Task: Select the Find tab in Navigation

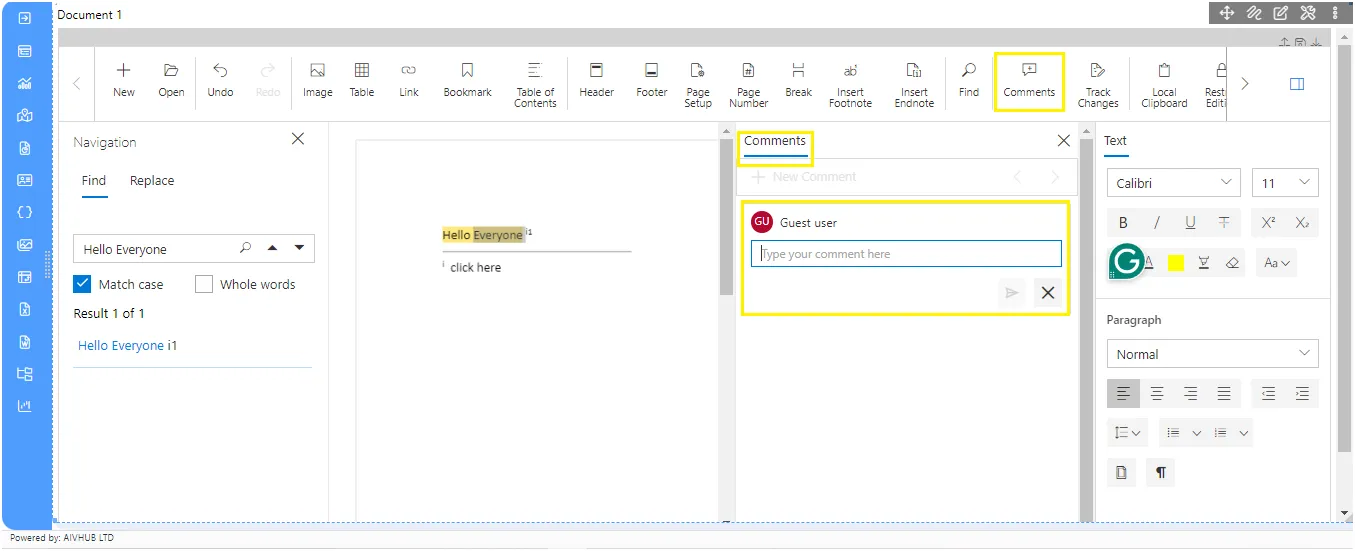Action: (94, 181)
